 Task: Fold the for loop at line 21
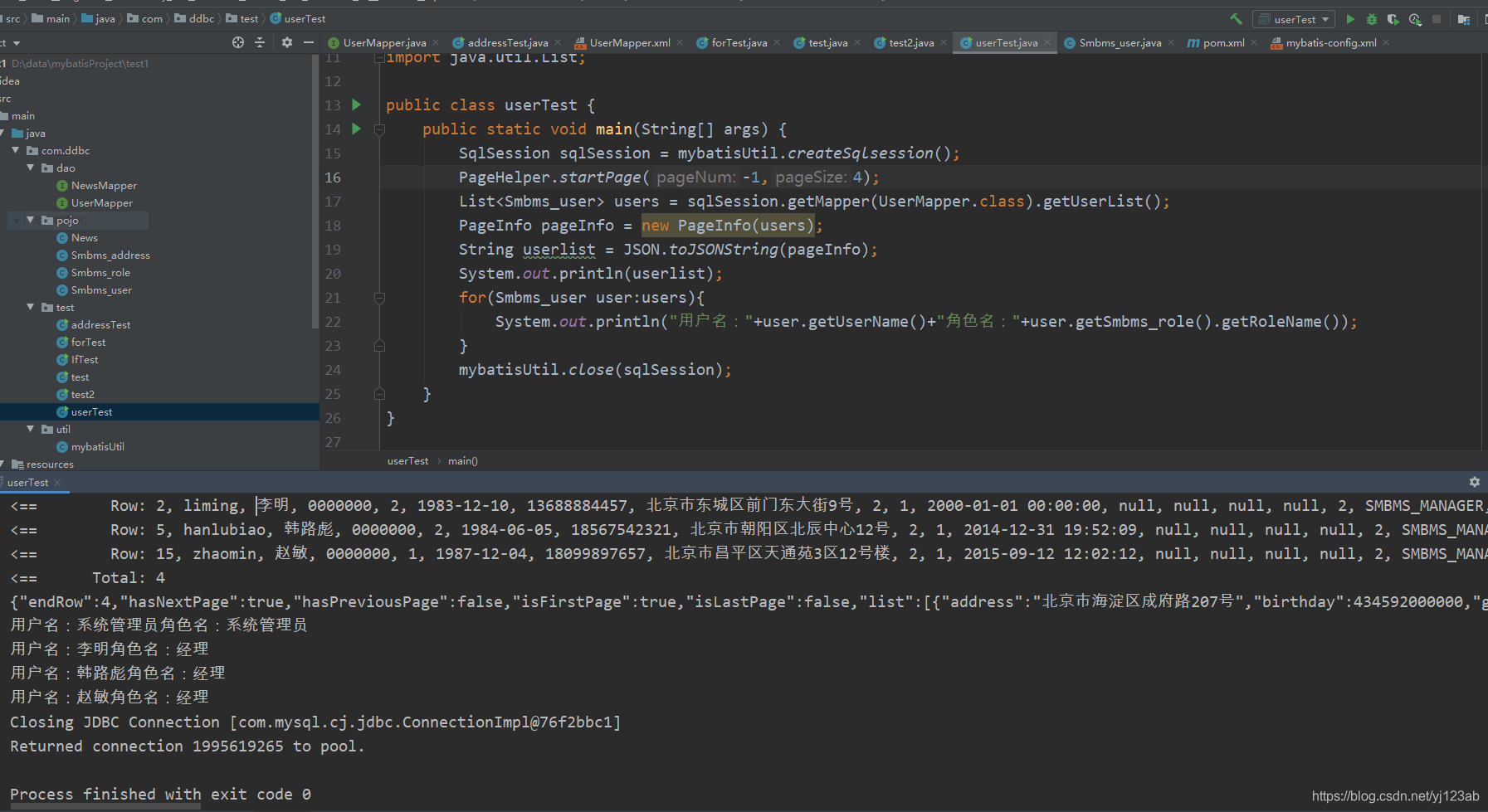[x=379, y=298]
